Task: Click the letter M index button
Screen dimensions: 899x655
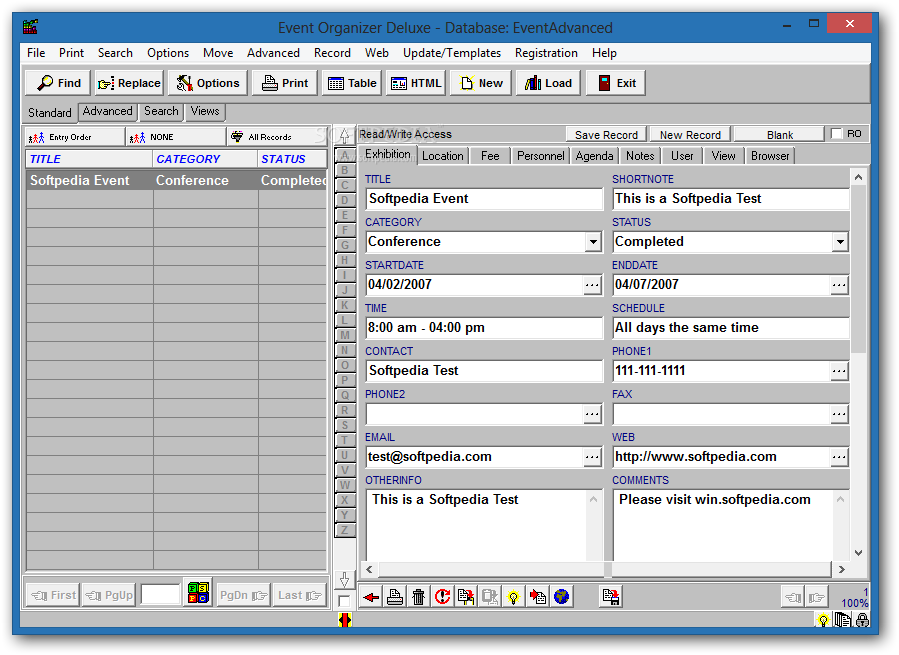Action: click(x=344, y=335)
